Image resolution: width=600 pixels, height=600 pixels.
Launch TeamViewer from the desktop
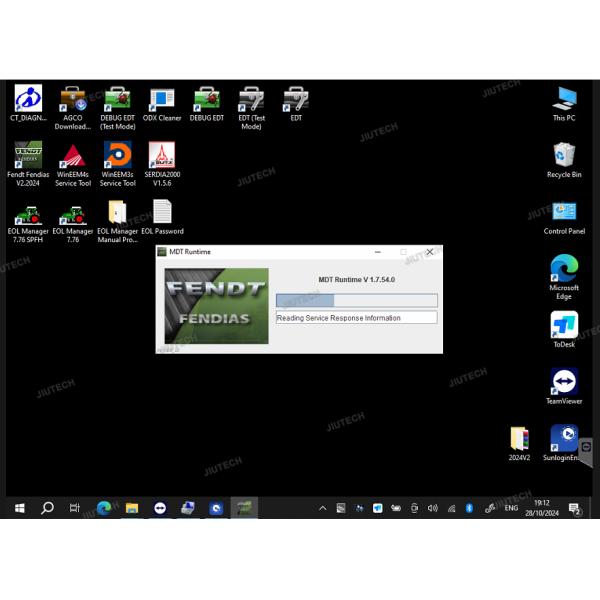[564, 383]
